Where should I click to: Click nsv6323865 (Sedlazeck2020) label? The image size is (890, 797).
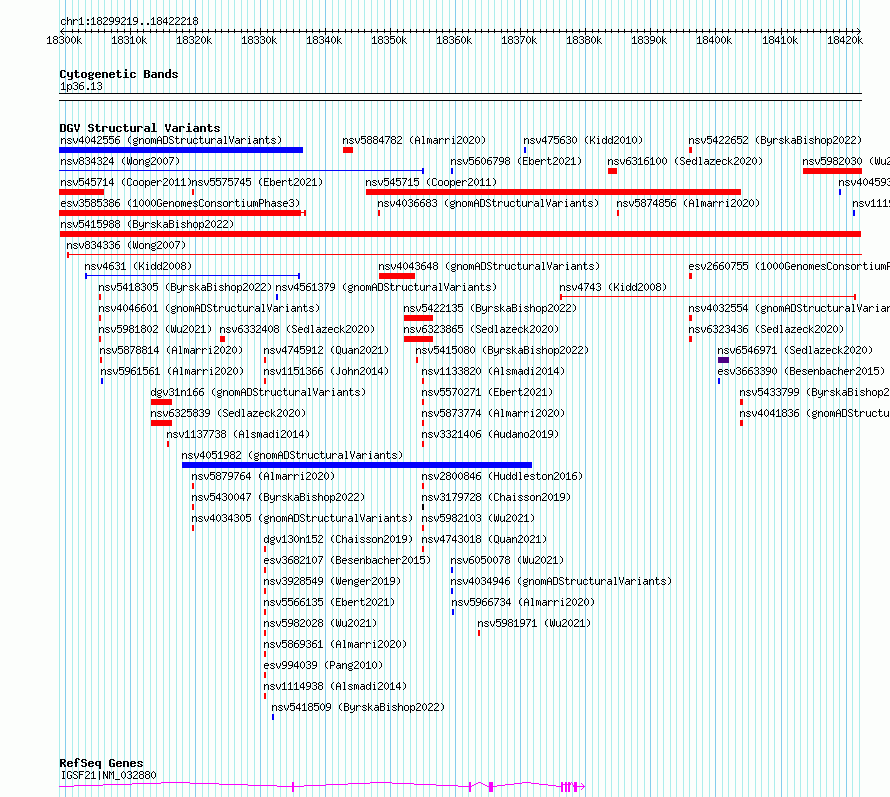point(481,329)
